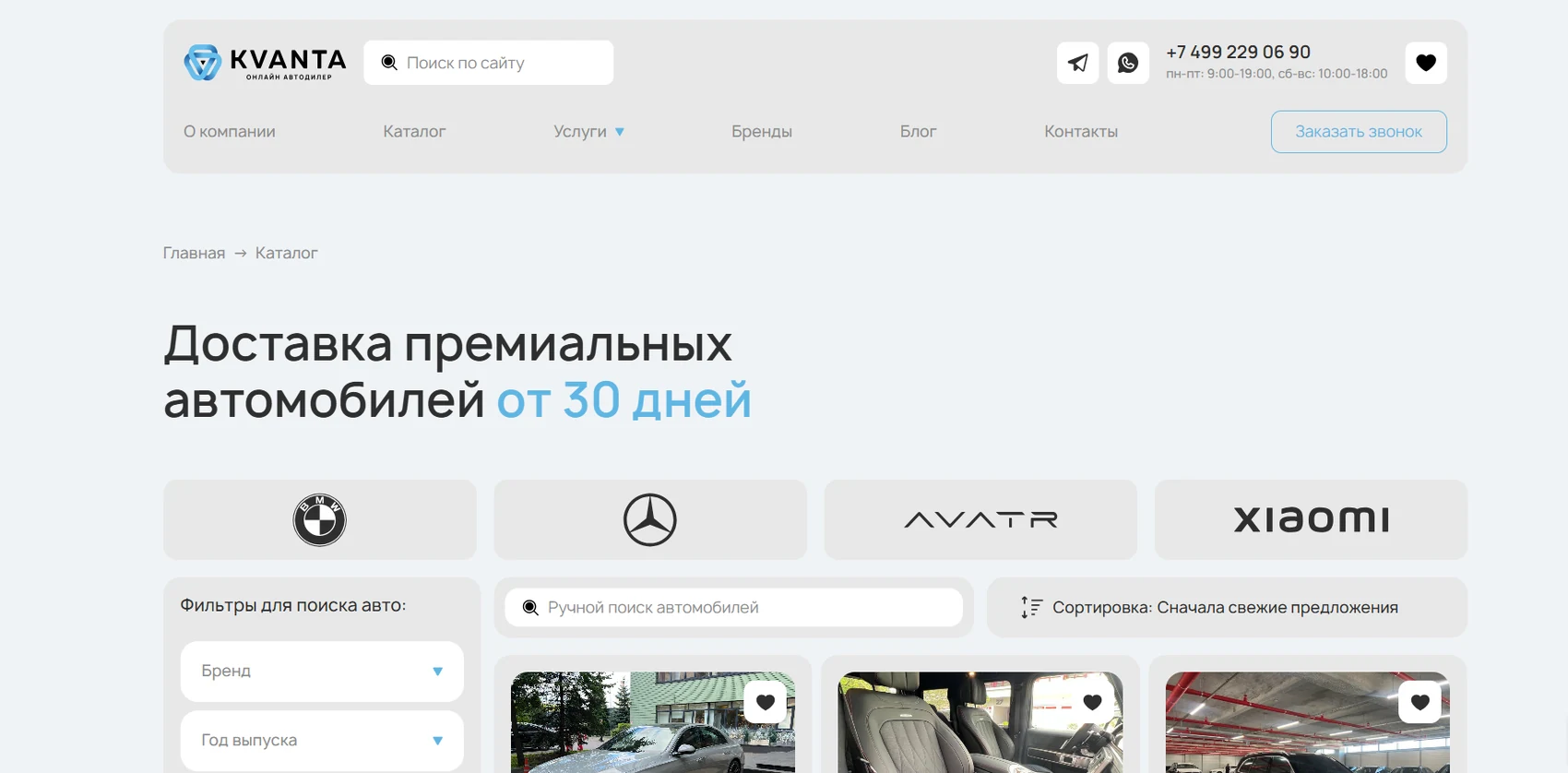The width and height of the screenshot is (1568, 773).
Task: Favorite the first car card (silver sedan)
Action: (x=766, y=702)
